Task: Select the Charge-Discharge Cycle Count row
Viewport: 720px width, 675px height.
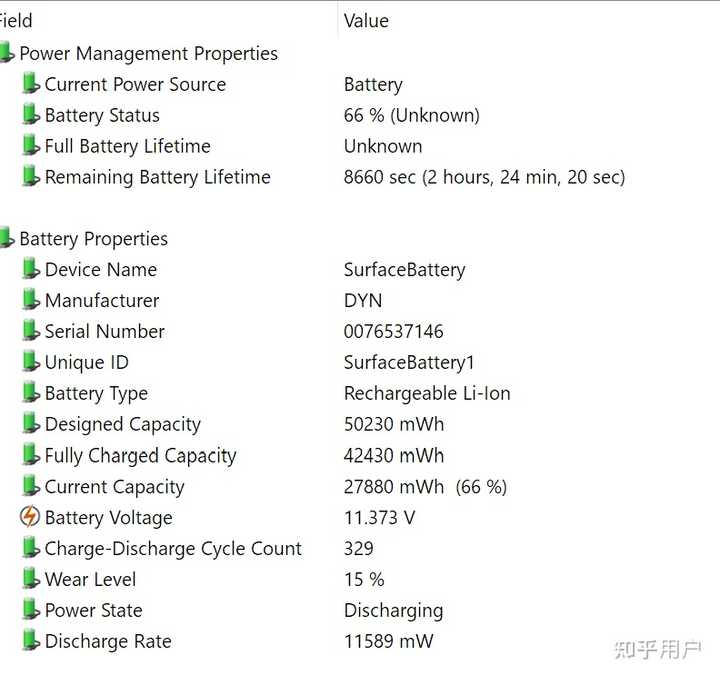Action: 360,548
